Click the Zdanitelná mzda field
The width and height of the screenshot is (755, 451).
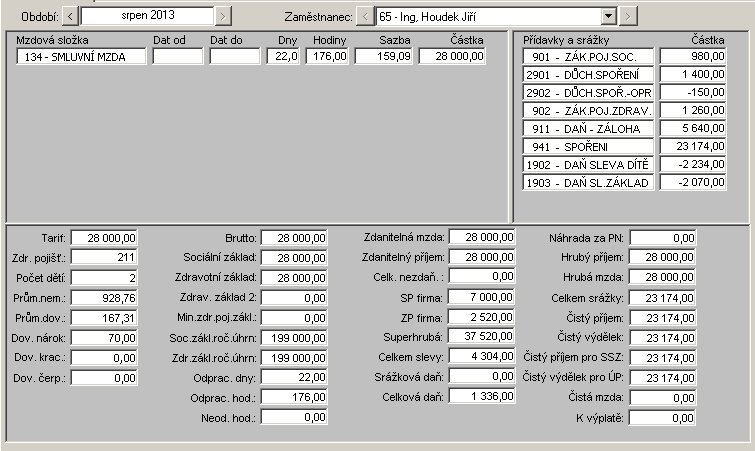click(482, 237)
